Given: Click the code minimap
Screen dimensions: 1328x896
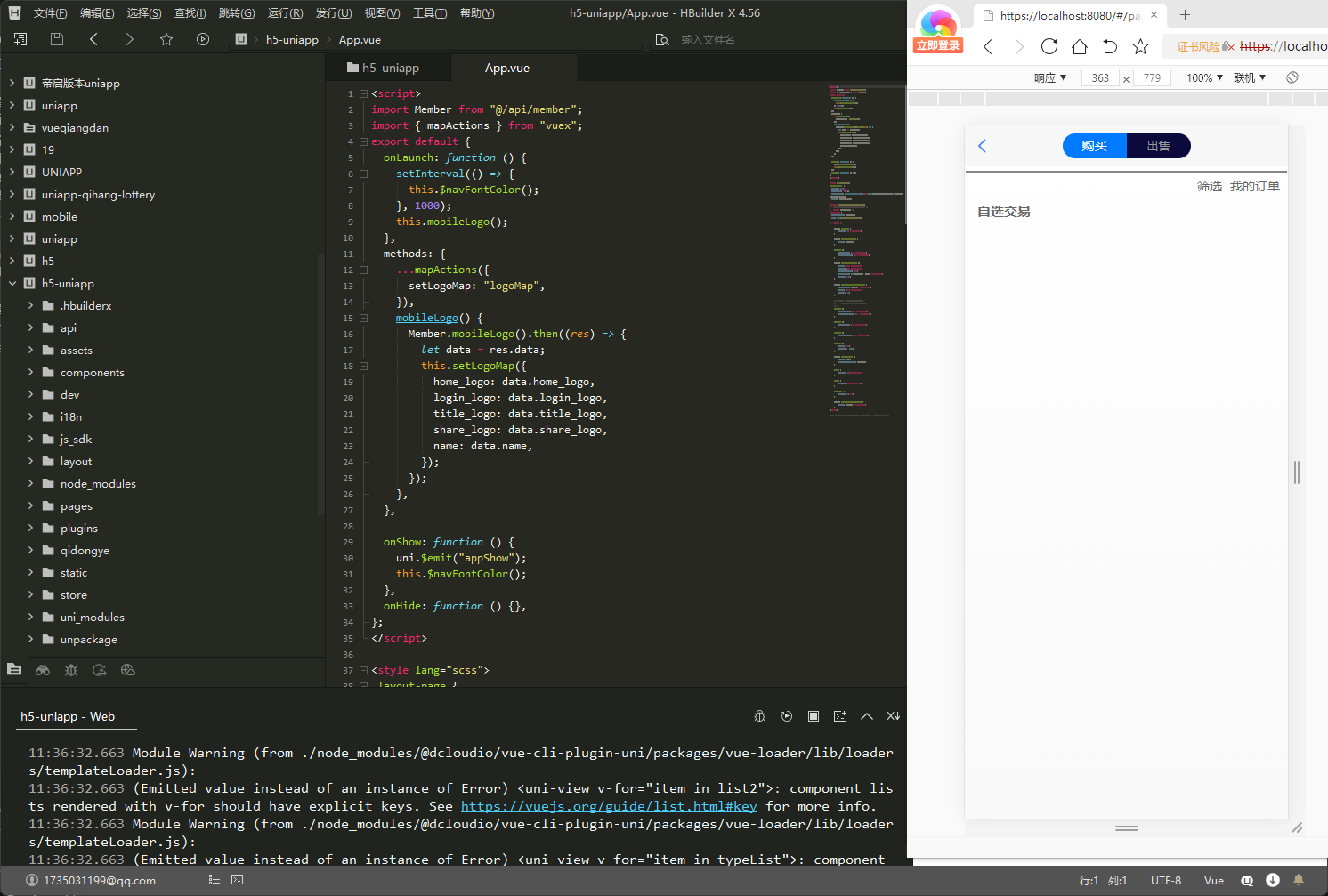Looking at the screenshot, I should click(866, 249).
